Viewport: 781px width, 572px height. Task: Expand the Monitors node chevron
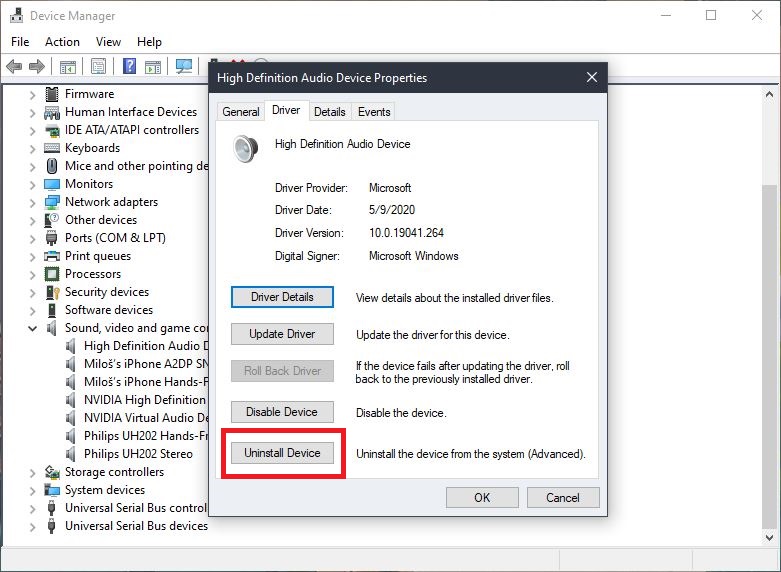[32, 184]
